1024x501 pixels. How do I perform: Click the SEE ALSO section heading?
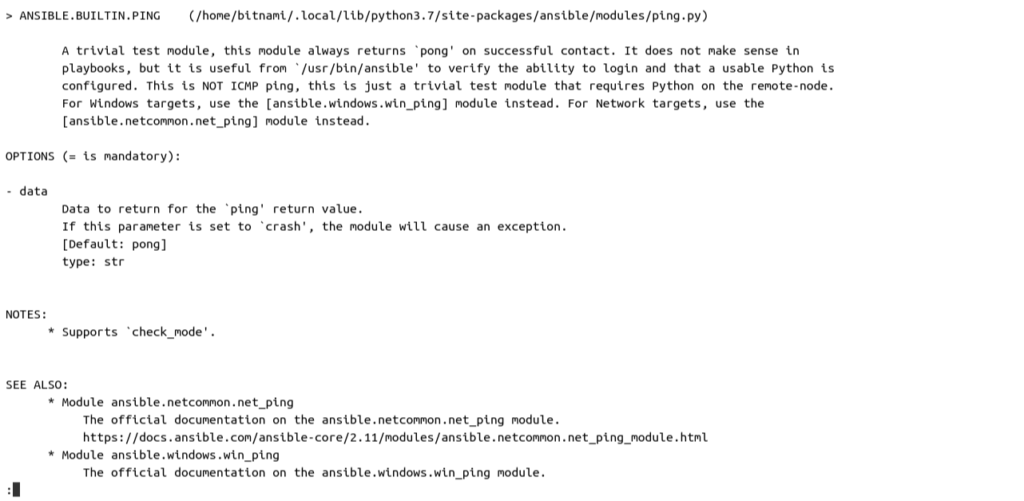[37, 385]
